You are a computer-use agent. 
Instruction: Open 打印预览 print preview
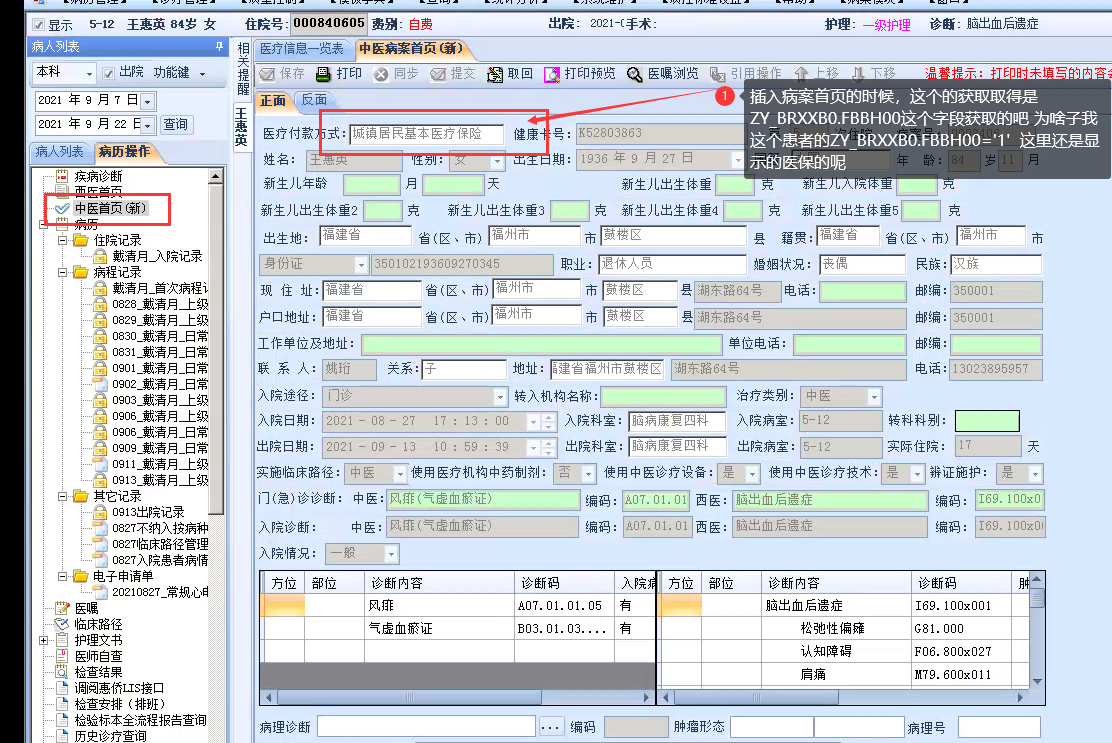tap(579, 74)
